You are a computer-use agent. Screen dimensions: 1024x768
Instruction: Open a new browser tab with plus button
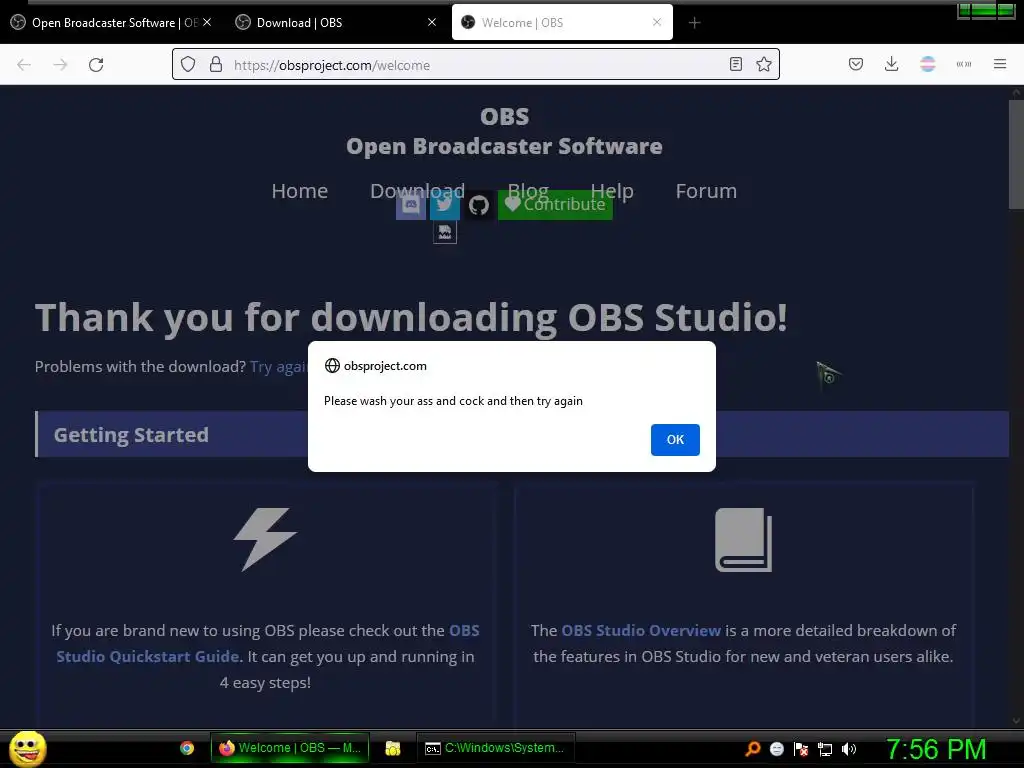(694, 23)
